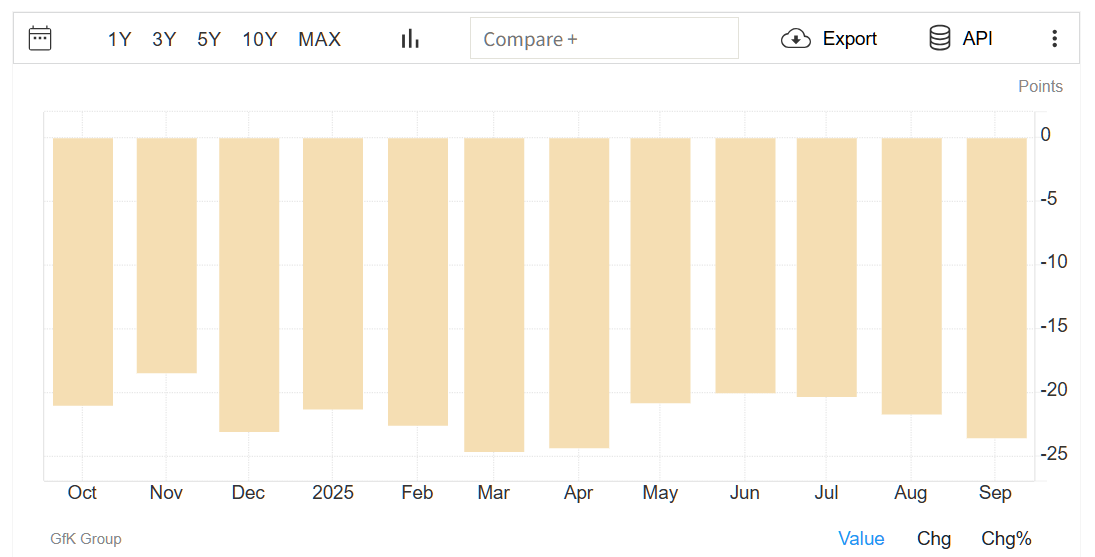
Task: Choose the 10Y time range
Action: 260,39
